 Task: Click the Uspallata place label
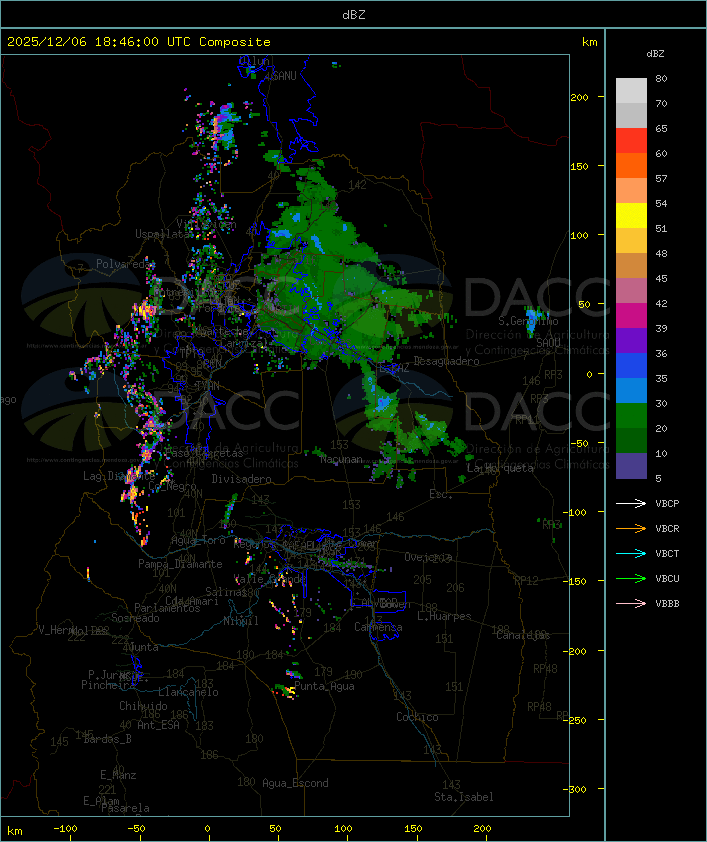(x=162, y=234)
